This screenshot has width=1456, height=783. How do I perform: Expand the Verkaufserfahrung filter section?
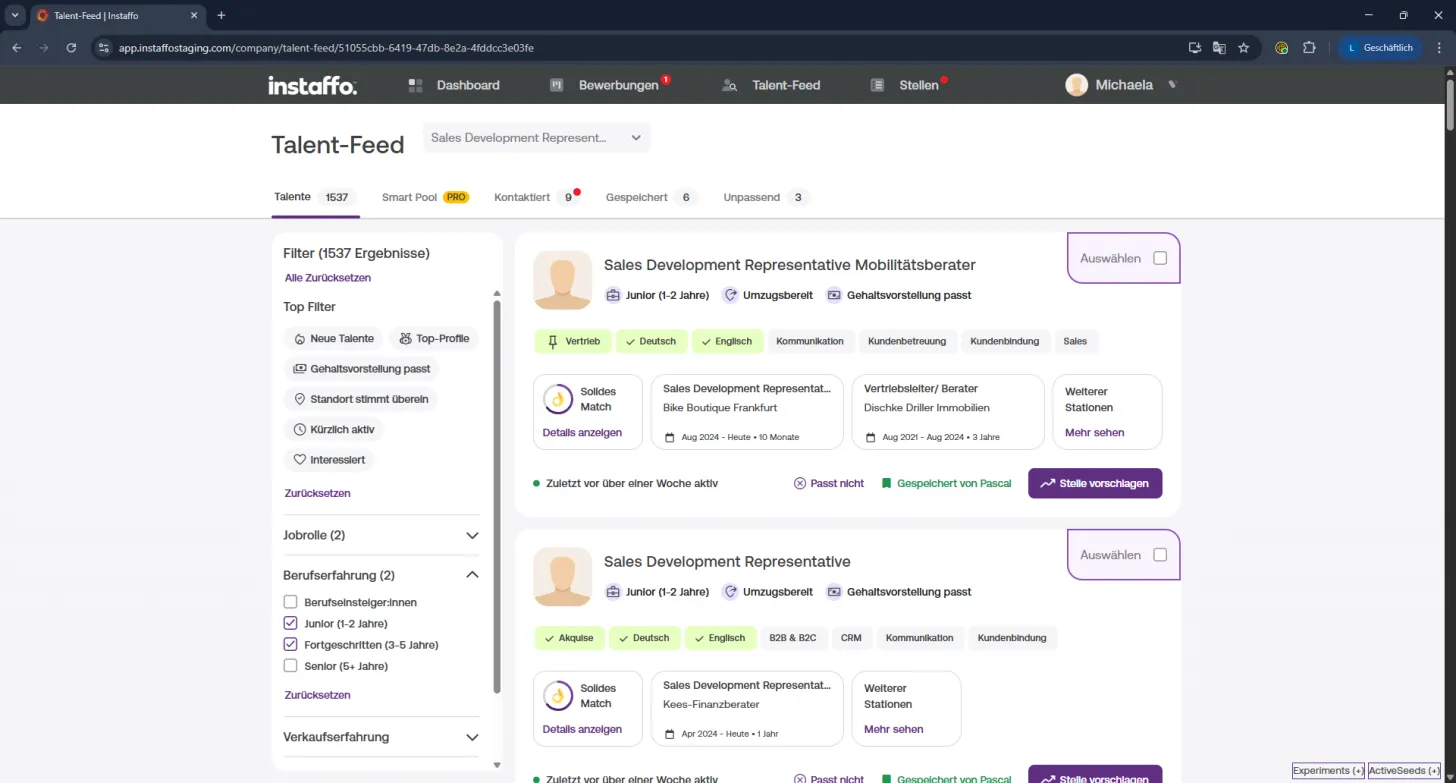click(381, 737)
